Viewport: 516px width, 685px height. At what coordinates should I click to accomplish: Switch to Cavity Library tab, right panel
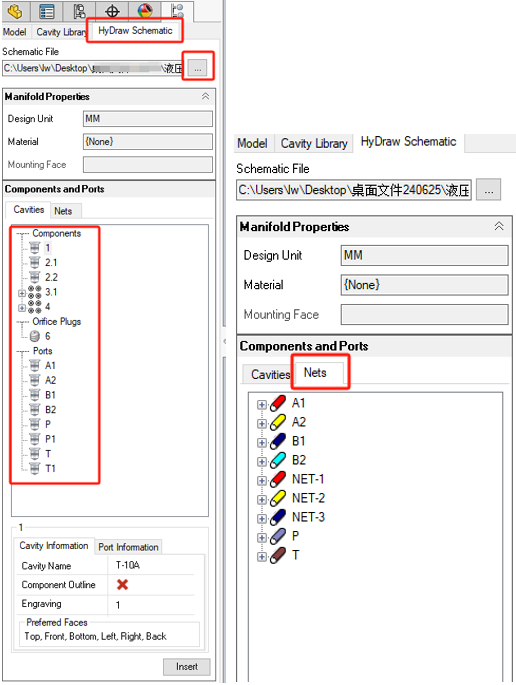click(314, 143)
